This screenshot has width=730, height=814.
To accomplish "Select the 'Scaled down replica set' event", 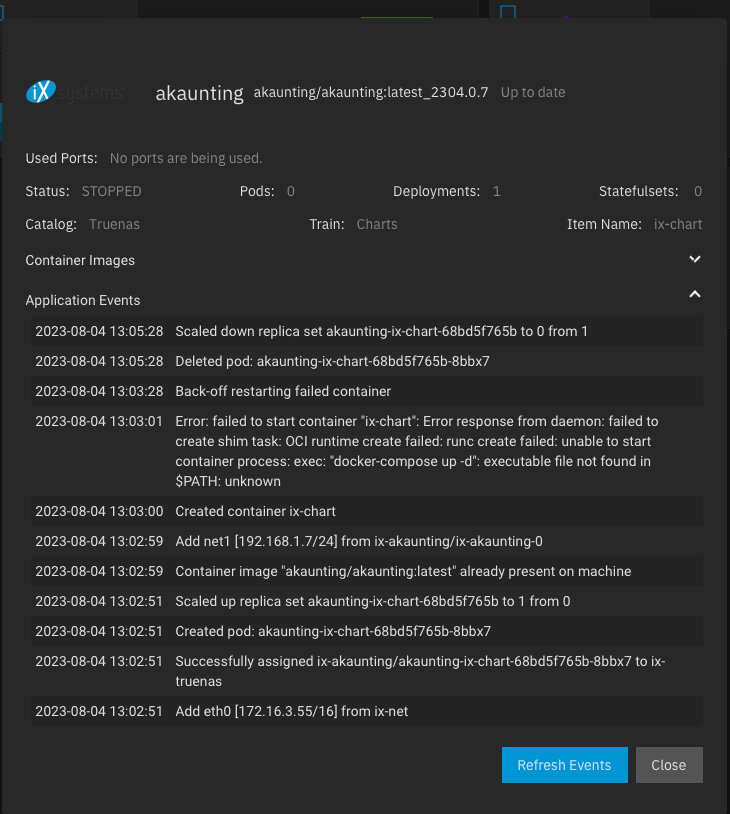I will [367, 331].
